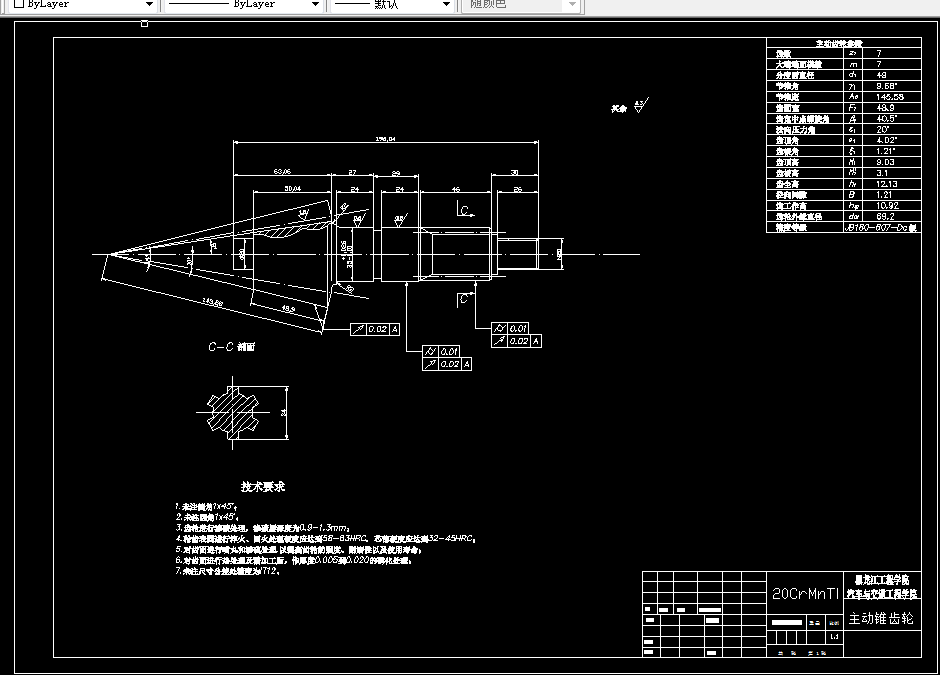Image resolution: width=940 pixels, height=675 pixels.
Task: Select the 69.2 table value
Action: point(885,216)
